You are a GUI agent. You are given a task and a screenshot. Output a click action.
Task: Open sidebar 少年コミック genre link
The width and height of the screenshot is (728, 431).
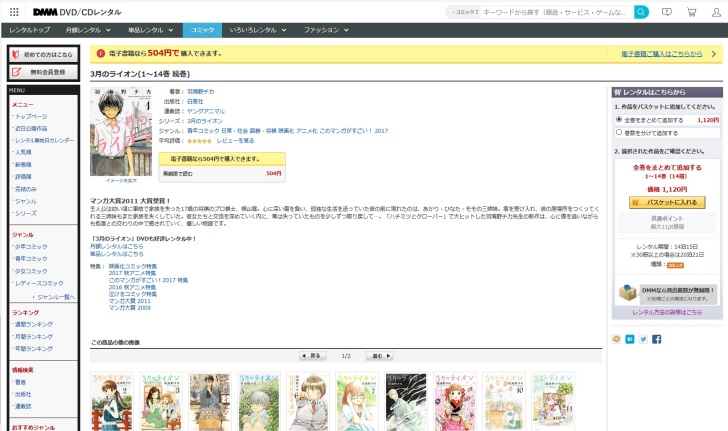tap(31, 247)
